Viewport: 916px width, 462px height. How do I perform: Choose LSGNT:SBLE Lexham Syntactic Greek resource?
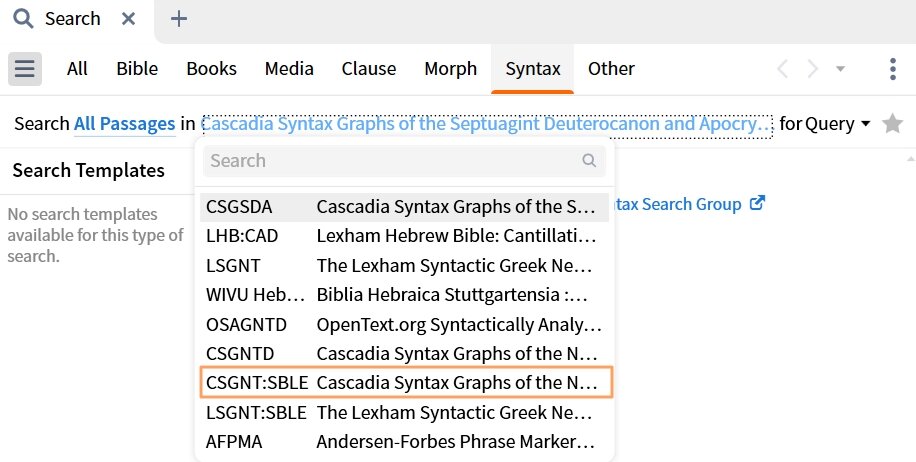click(404, 412)
